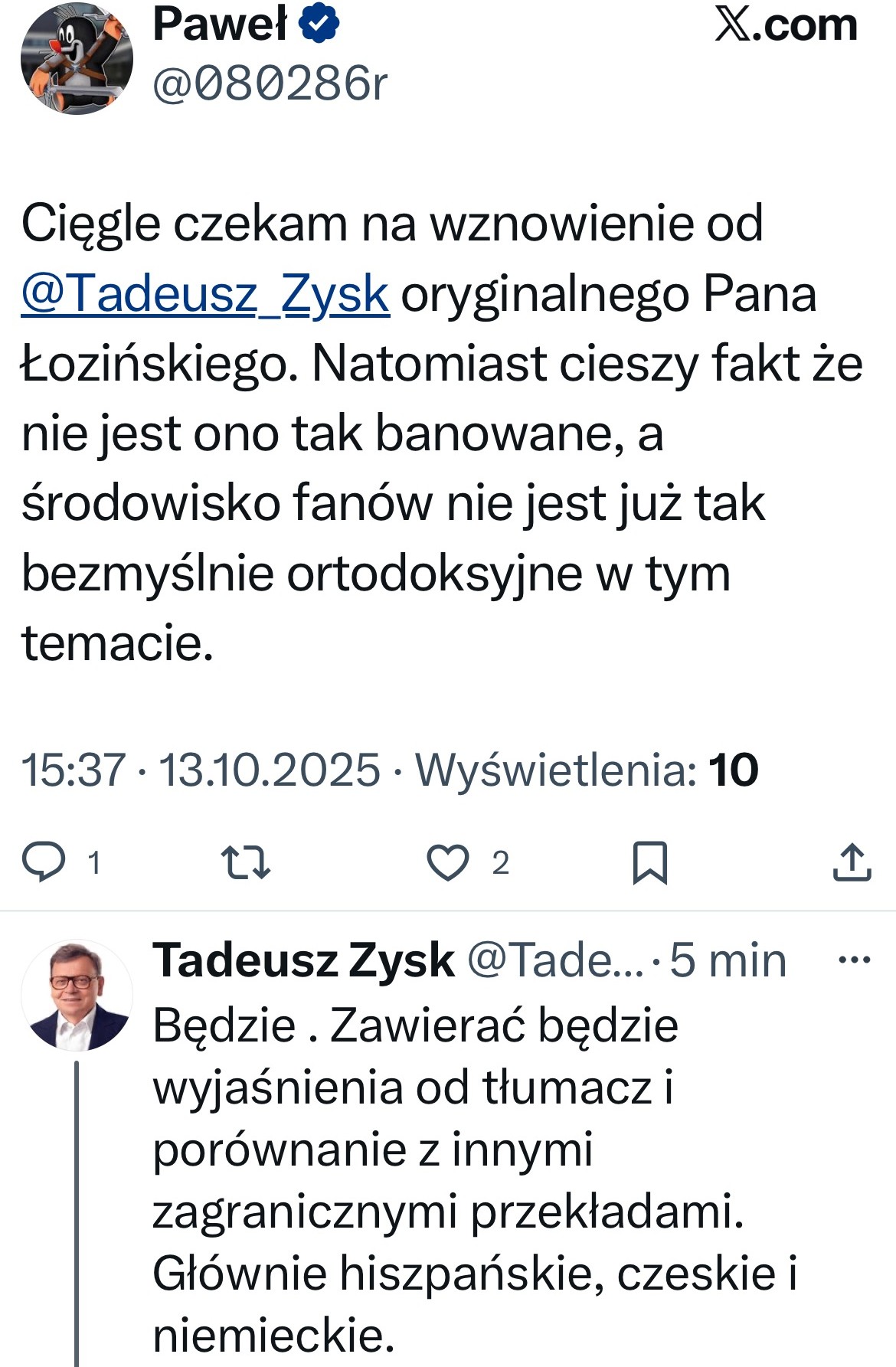The width and height of the screenshot is (896, 1367).
Task: Click the truncated @Tade... handle
Action: (555, 960)
